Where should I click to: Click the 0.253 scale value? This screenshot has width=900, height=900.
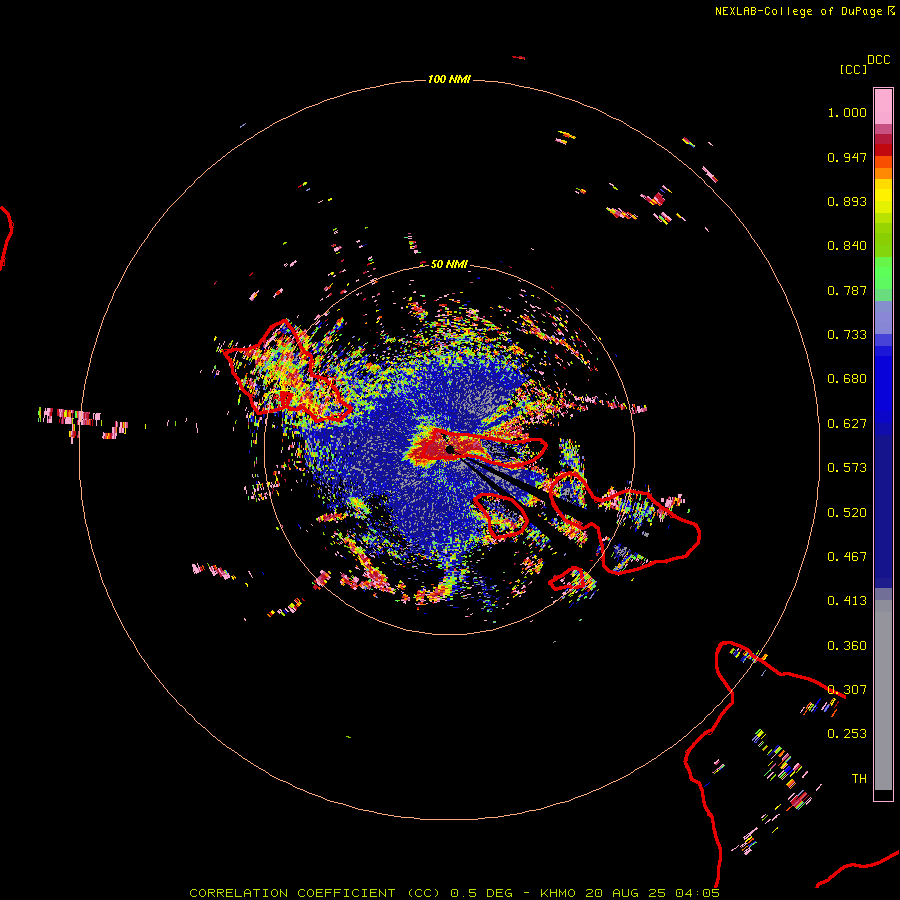pos(847,734)
